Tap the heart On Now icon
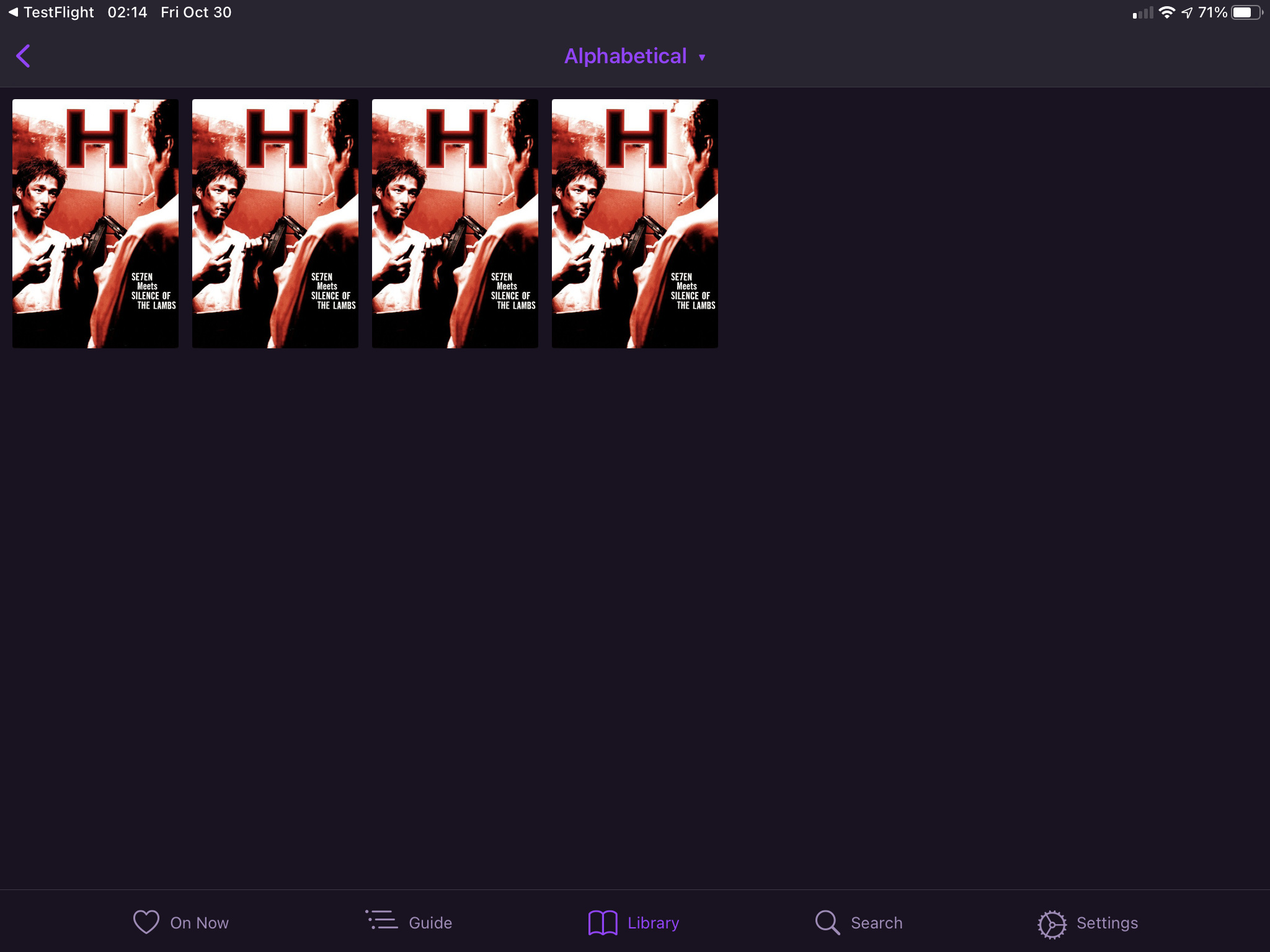 146,922
